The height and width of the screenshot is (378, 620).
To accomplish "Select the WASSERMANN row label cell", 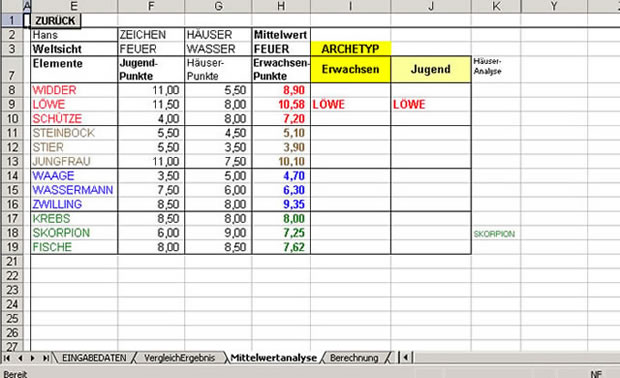I will [74, 190].
